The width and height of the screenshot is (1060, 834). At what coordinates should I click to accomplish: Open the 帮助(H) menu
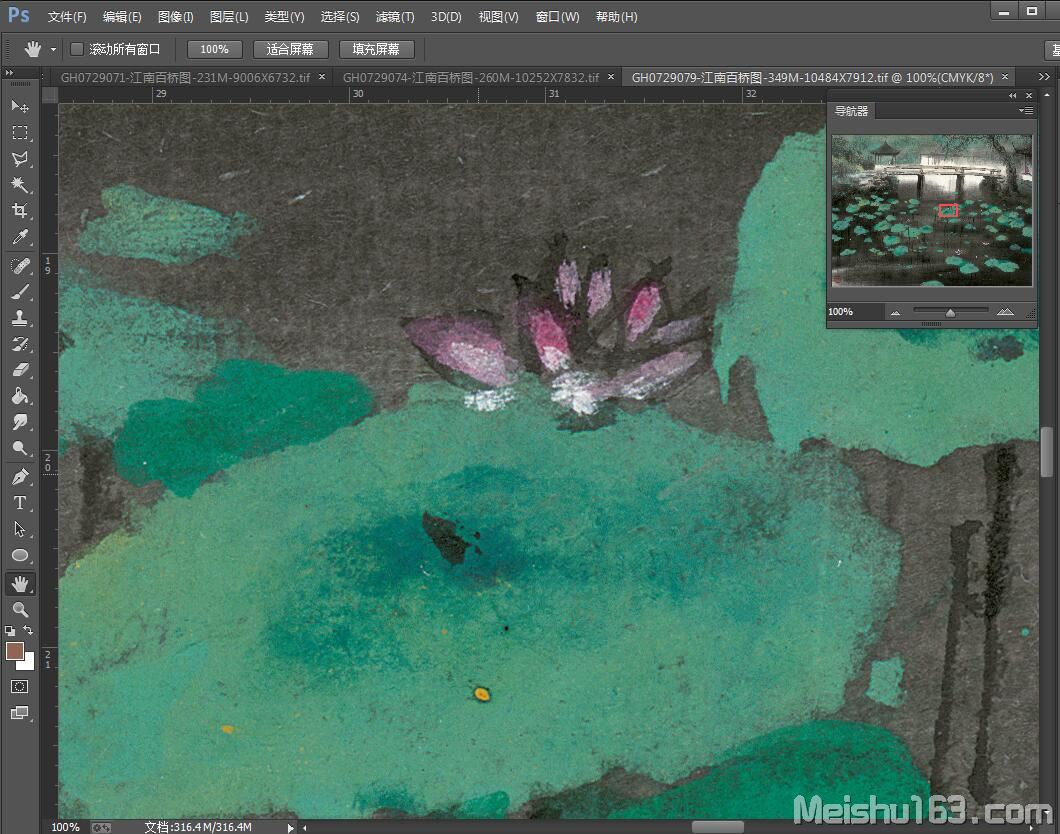(616, 17)
